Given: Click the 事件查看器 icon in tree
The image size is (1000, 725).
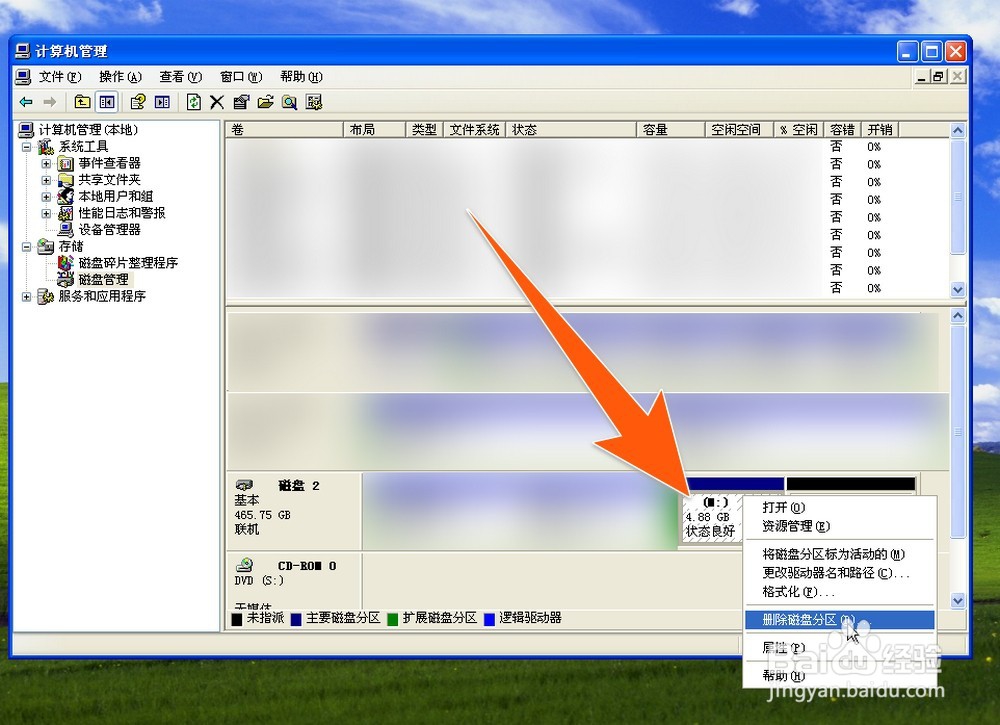Looking at the screenshot, I should point(66,164).
